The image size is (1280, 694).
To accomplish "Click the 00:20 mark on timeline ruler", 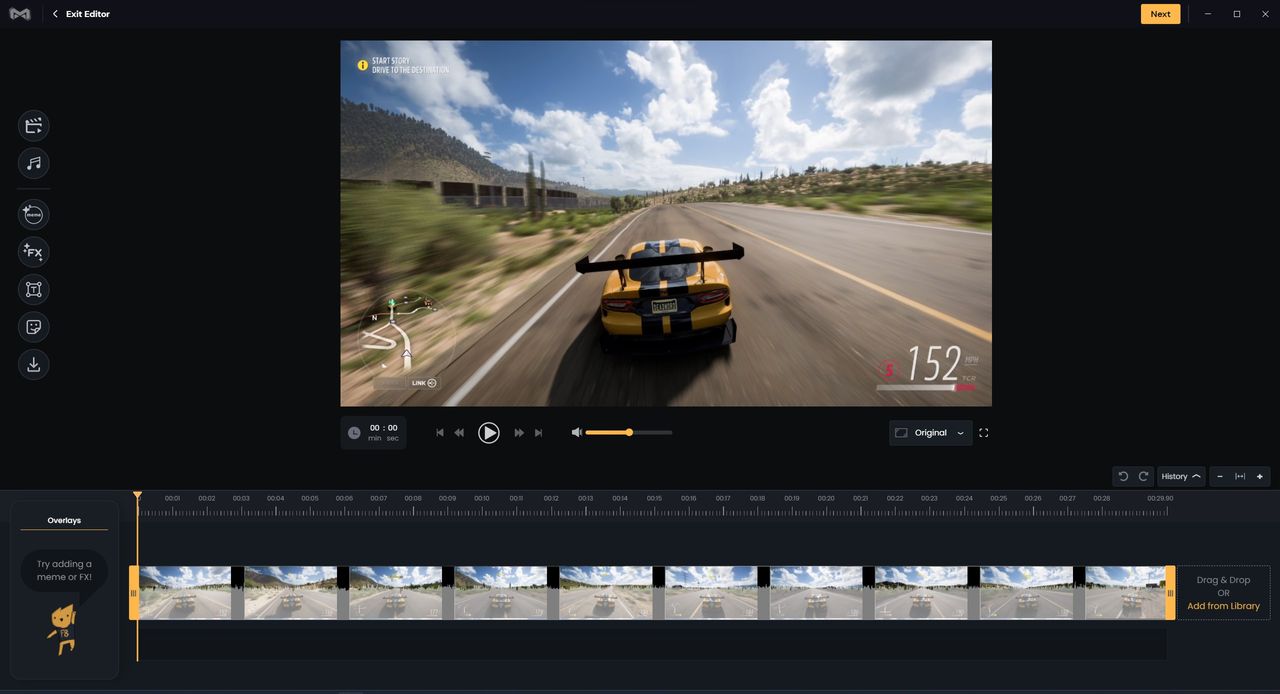I will [x=826, y=498].
